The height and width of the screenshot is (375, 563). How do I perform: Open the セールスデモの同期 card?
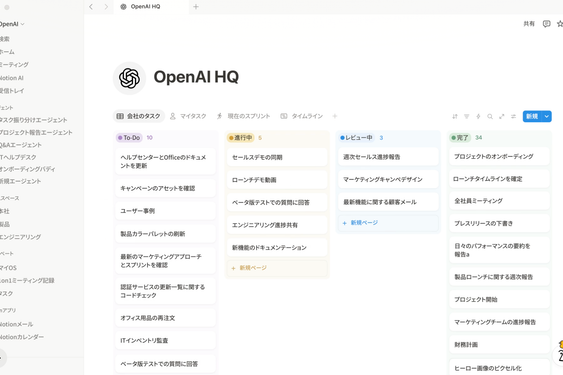click(277, 157)
